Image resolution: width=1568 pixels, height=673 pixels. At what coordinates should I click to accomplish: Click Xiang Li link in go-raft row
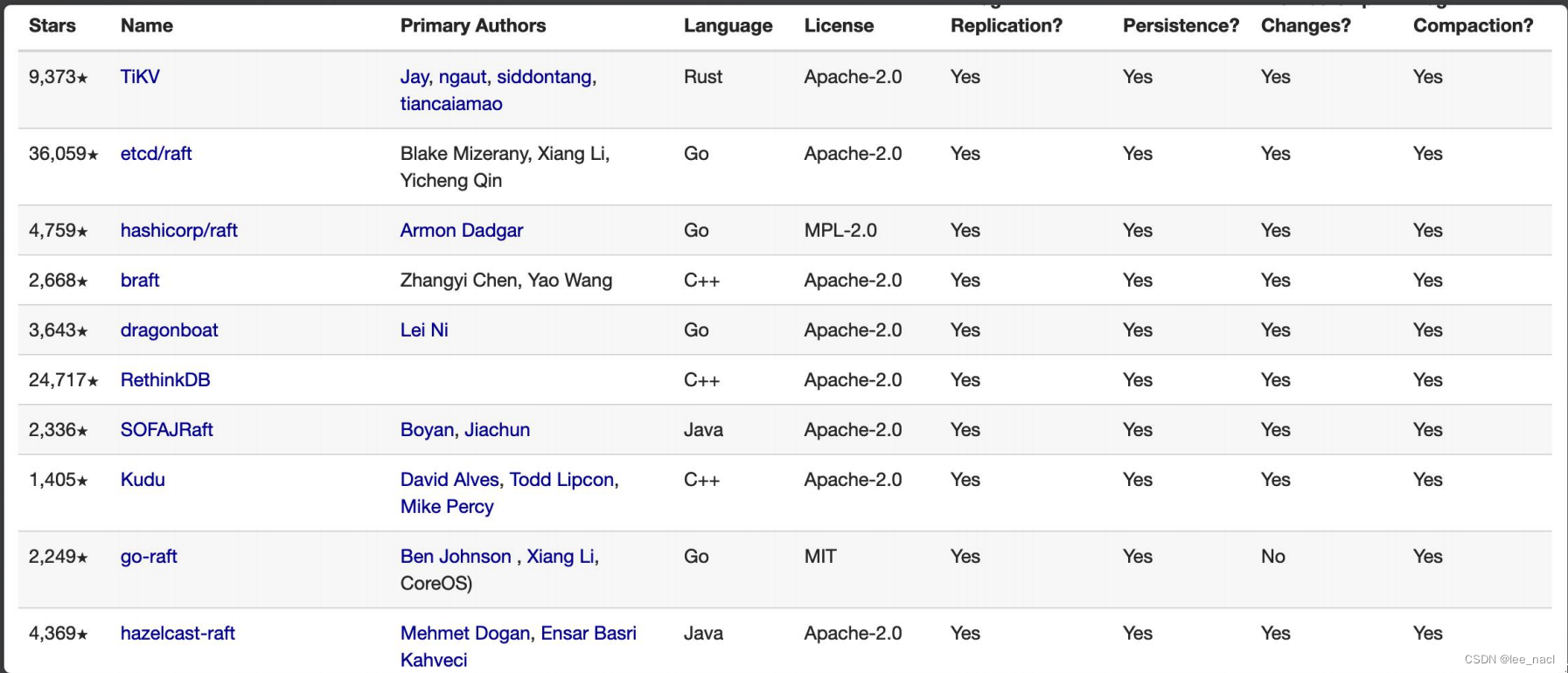560,557
